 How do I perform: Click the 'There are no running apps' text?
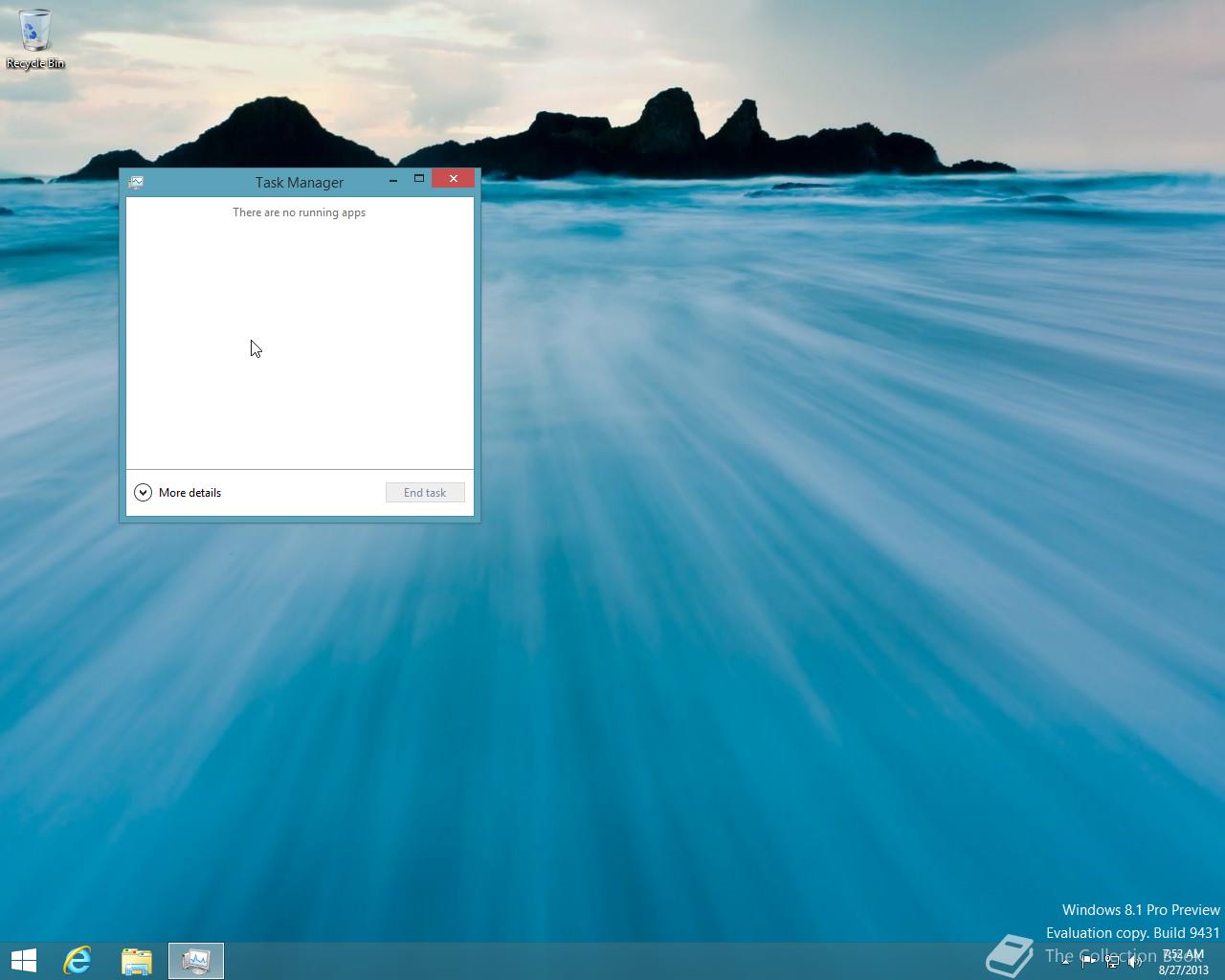pos(300,212)
